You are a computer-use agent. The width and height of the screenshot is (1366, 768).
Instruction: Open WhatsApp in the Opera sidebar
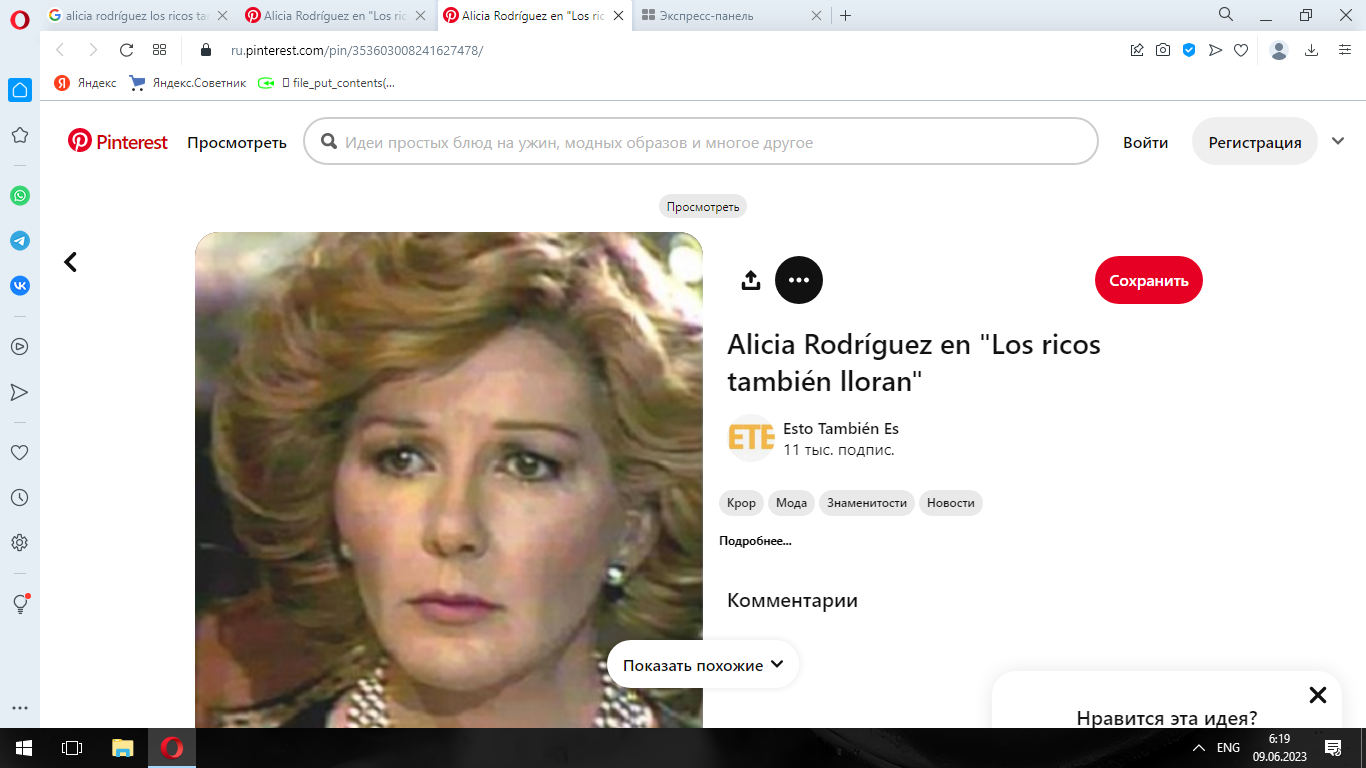tap(20, 196)
